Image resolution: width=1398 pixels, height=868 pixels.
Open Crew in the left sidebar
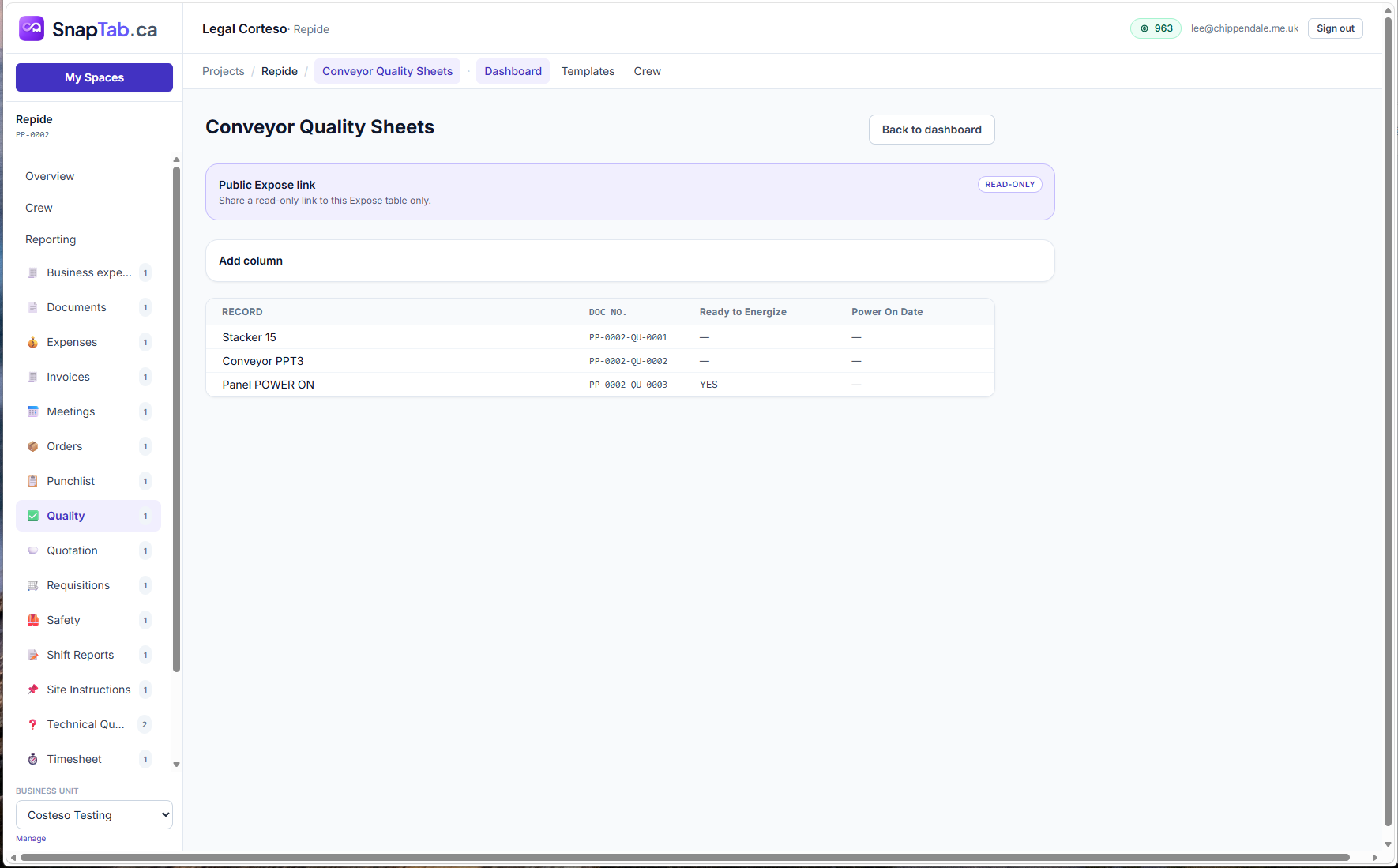39,208
